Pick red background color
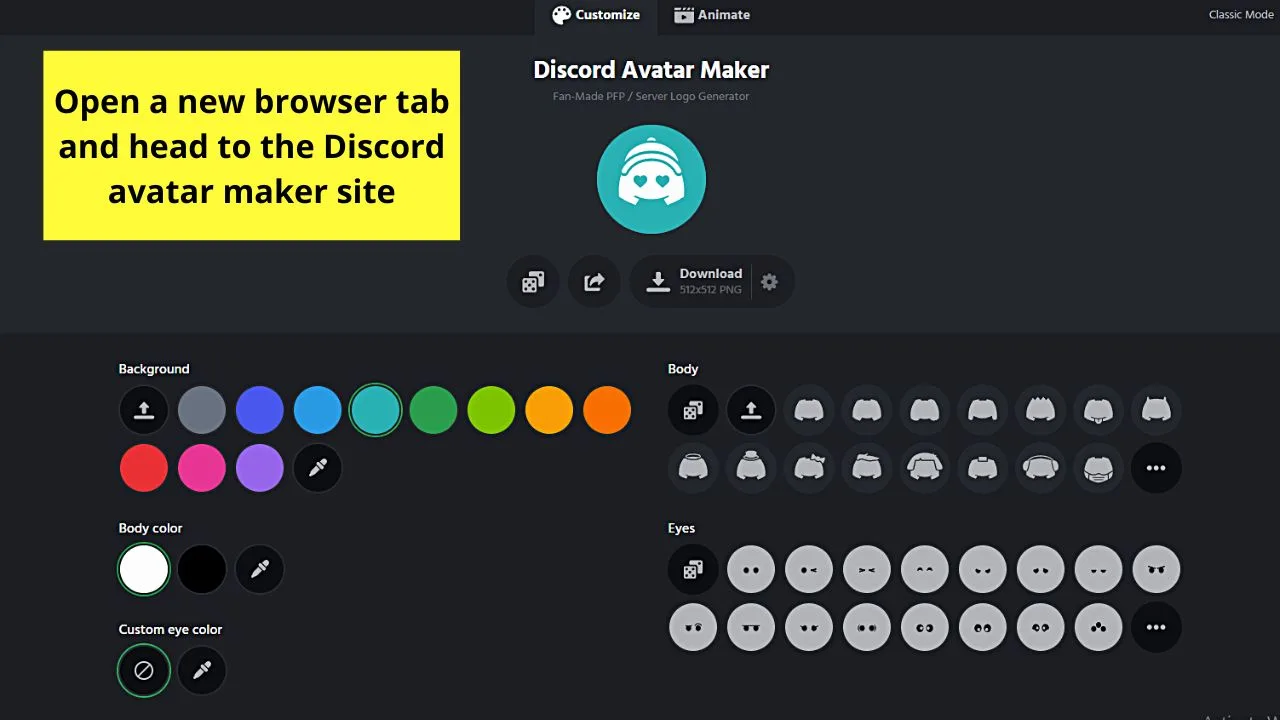Image resolution: width=1280 pixels, height=720 pixels. pyautogui.click(x=144, y=468)
